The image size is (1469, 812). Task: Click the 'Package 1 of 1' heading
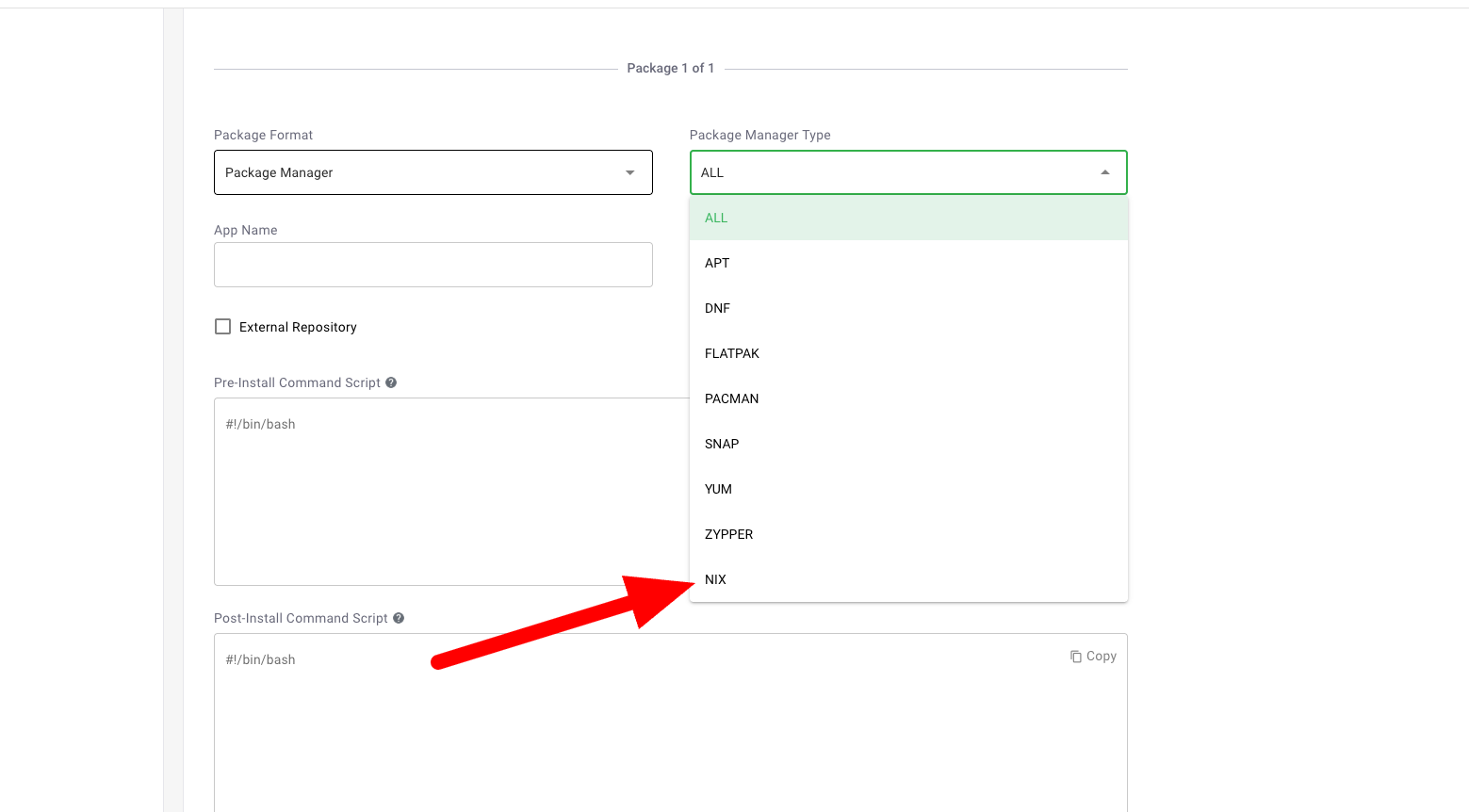(671, 68)
